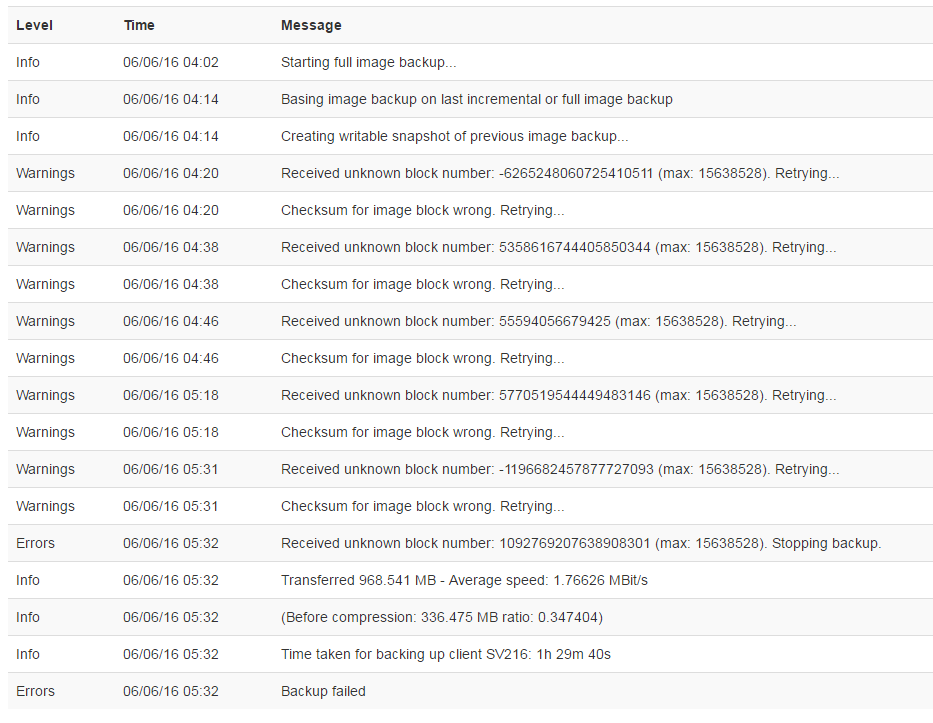Select the "Starting full image backup..." message

368,62
